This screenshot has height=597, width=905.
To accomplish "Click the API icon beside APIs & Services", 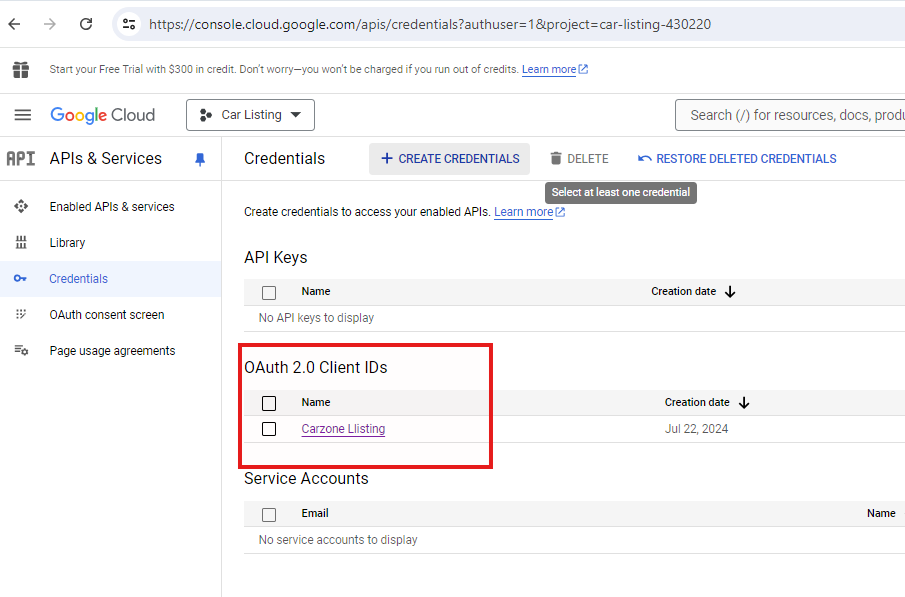I will point(21,159).
